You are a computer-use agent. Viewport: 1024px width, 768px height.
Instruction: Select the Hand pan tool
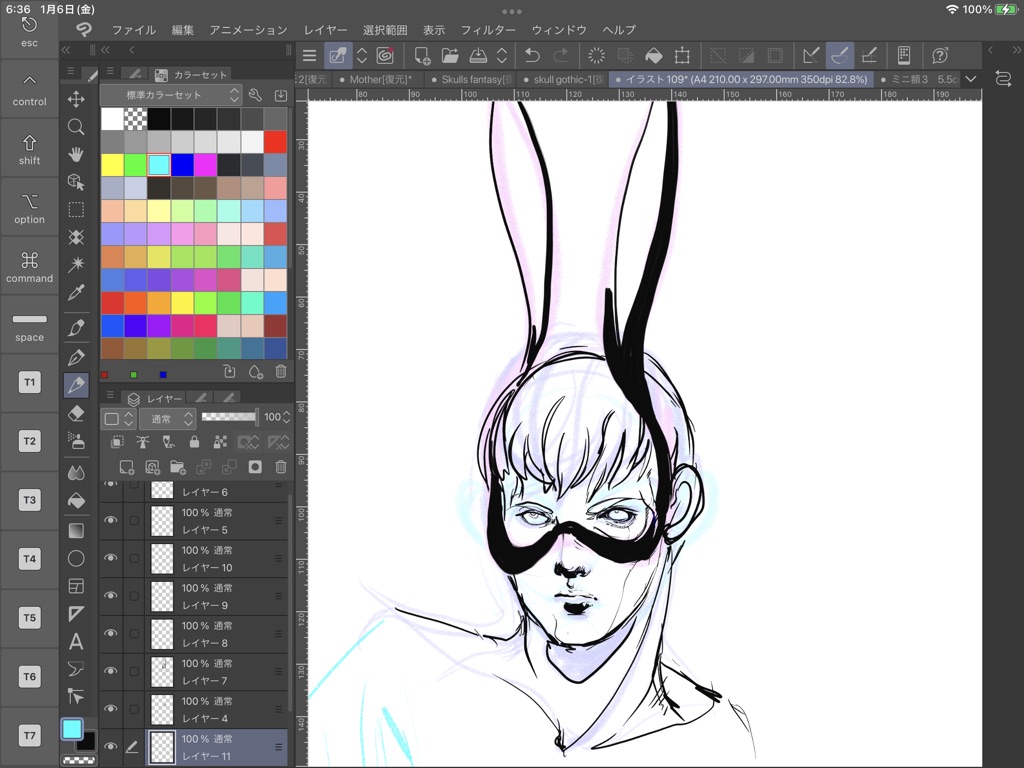(x=76, y=155)
